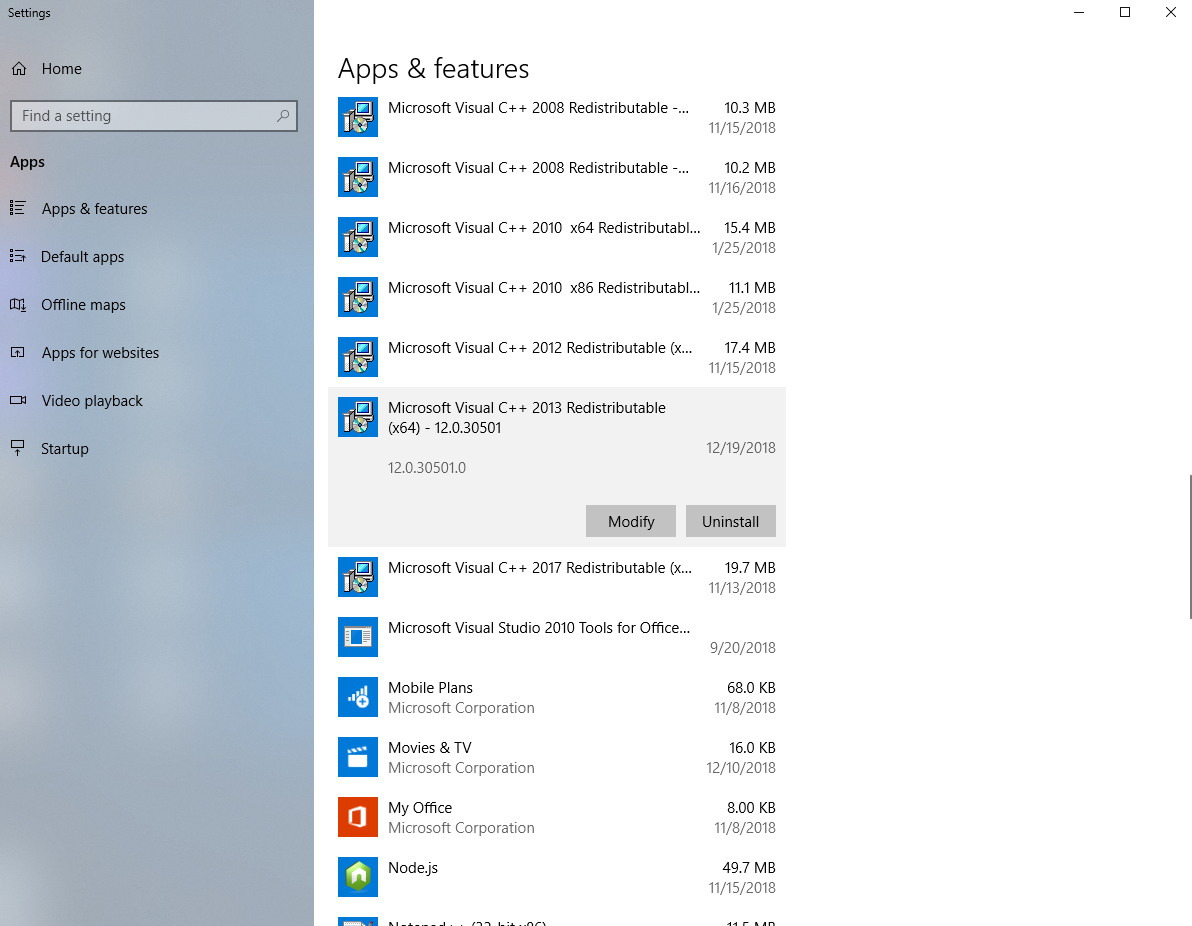The width and height of the screenshot is (1192, 926).
Task: Select Visual C++ 2010 x64 Redistributable entry
Action: (556, 237)
